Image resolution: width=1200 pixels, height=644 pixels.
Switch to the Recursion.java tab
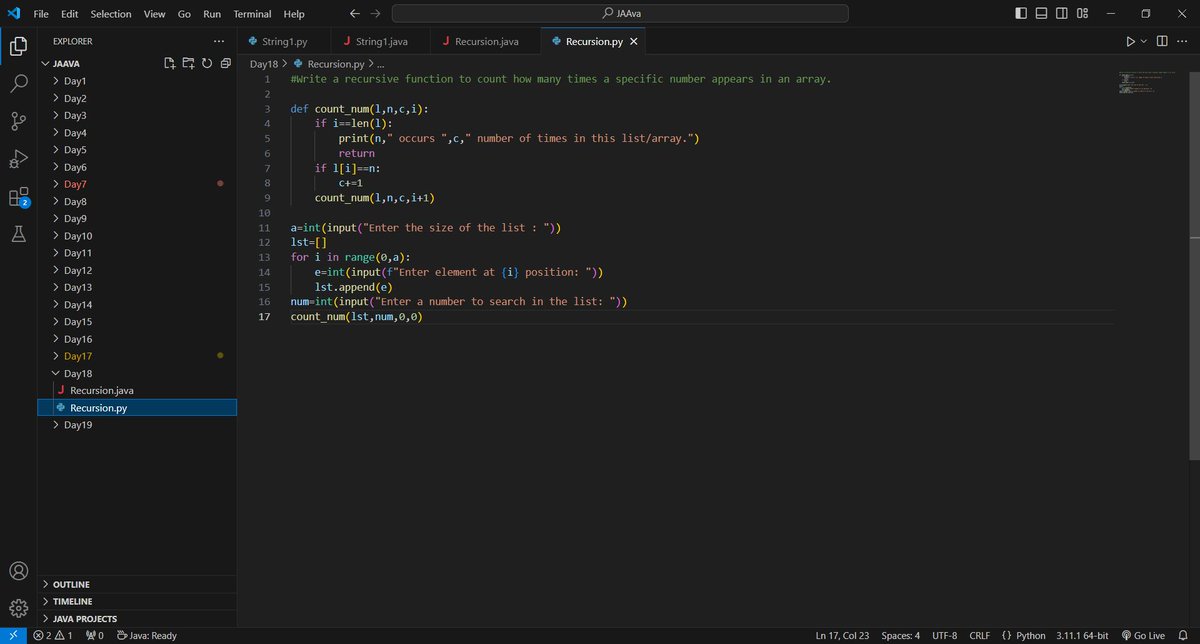click(486, 42)
